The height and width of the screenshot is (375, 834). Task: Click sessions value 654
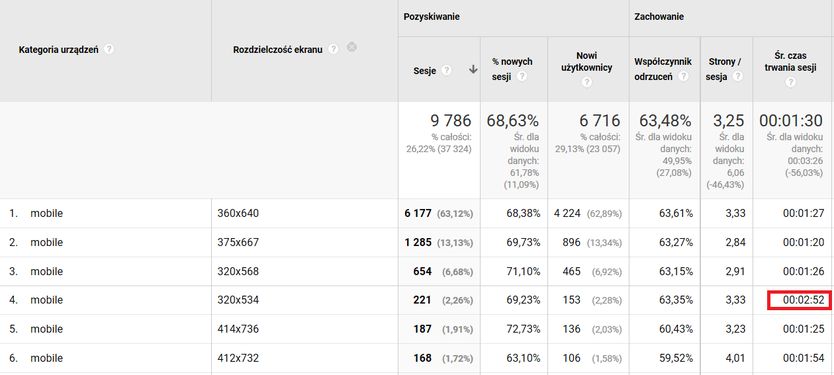tap(422, 271)
